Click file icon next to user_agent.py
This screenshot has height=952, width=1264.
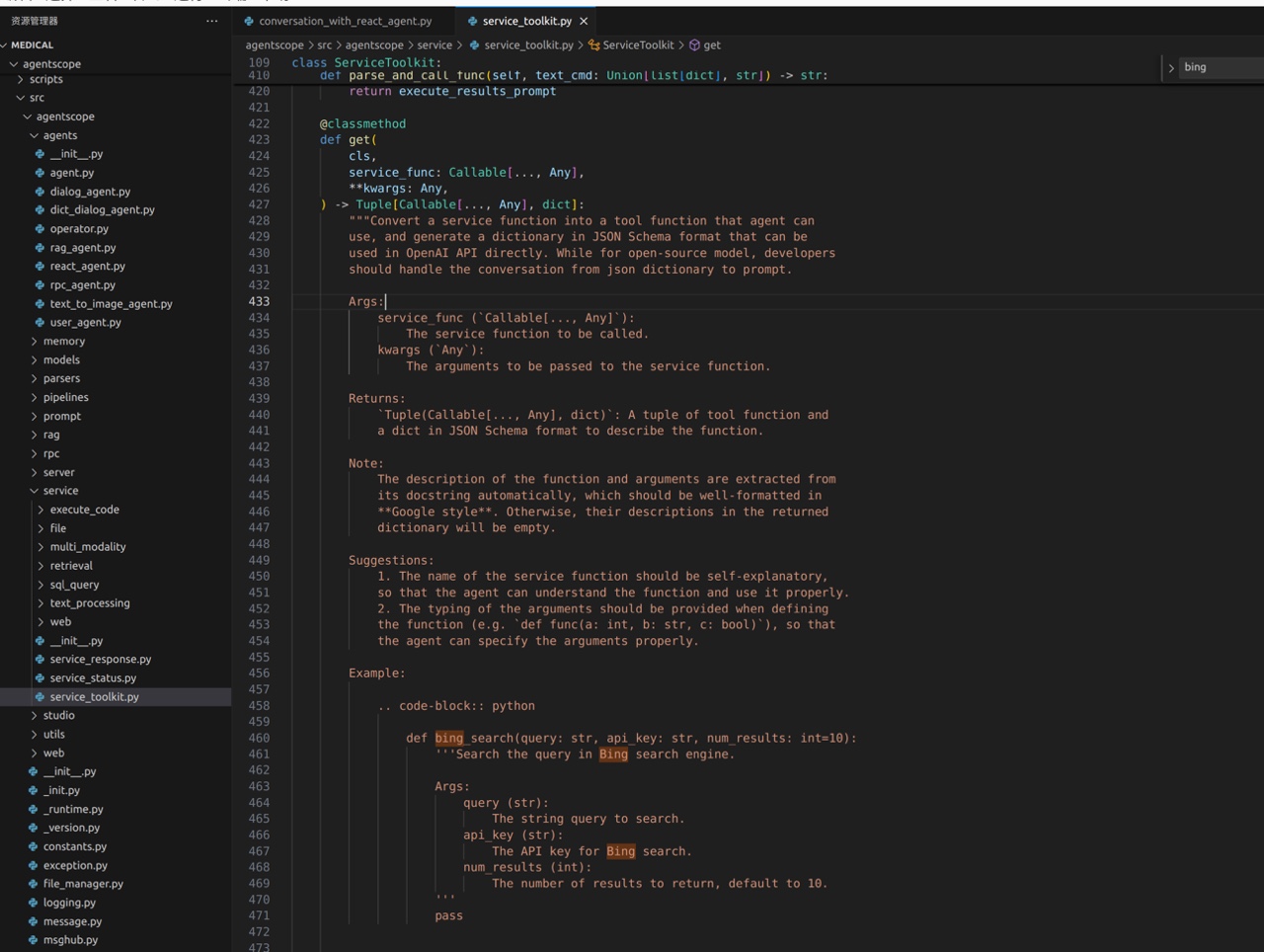pos(39,323)
